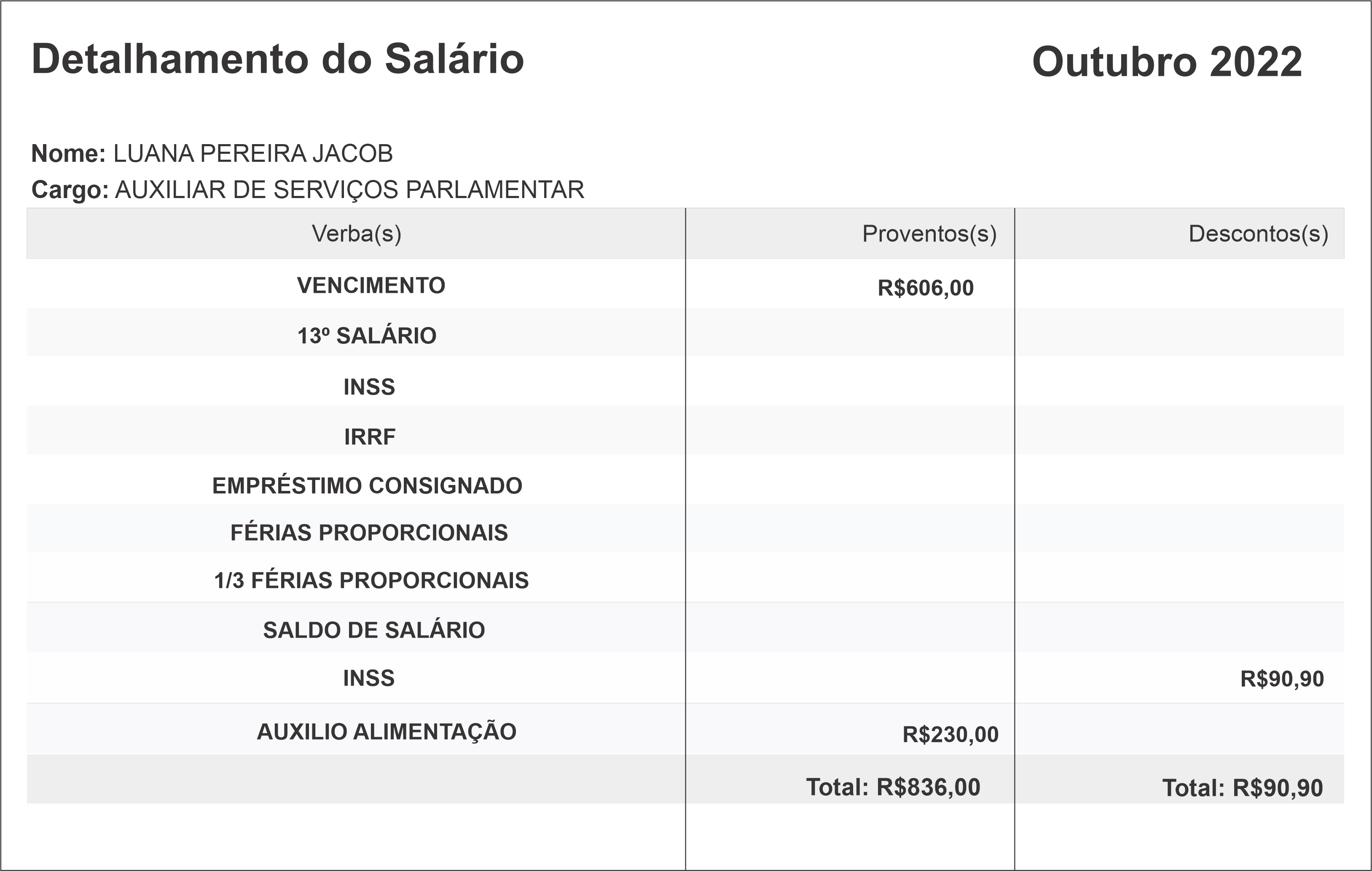The image size is (1372, 871).
Task: Click the proventos "Total: R$836,00" cell
Action: 893,787
